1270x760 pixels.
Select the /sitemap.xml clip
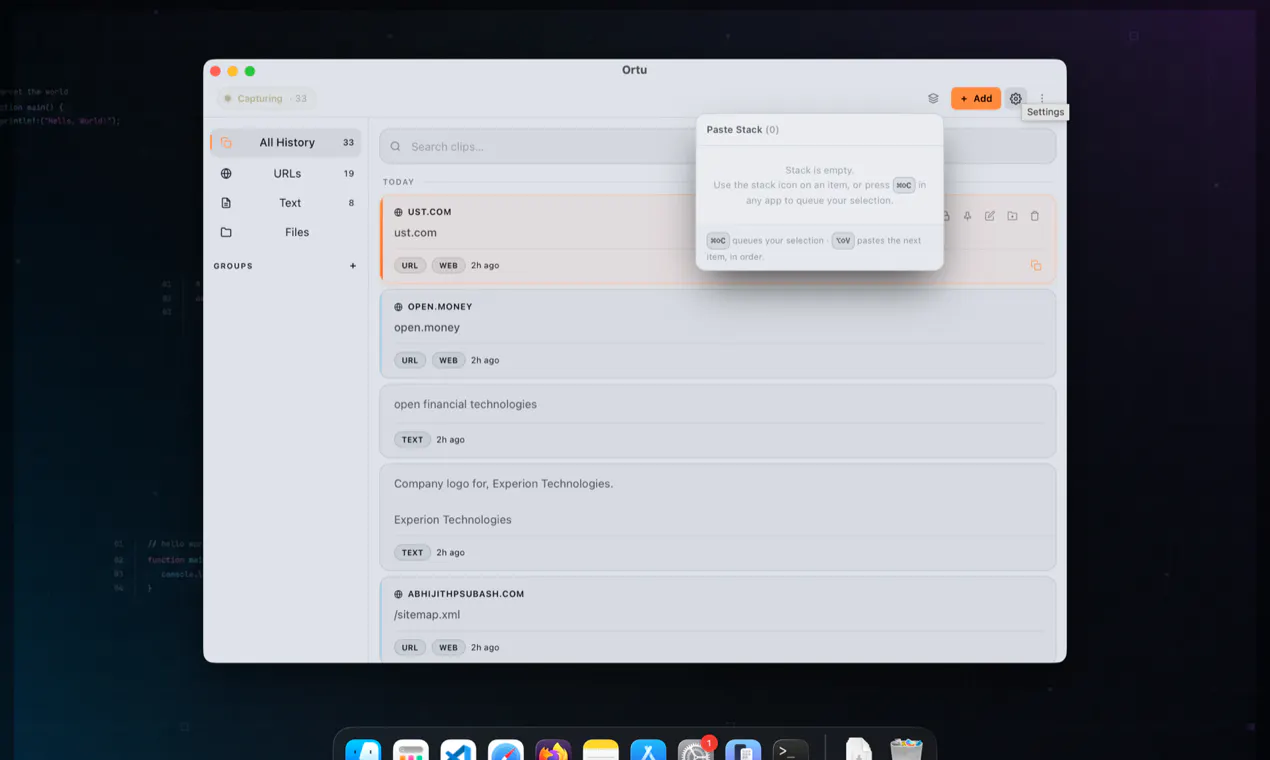[717, 618]
